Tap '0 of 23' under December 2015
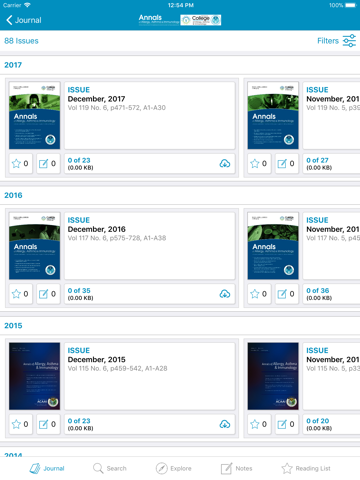The image size is (360, 480). click(x=79, y=421)
